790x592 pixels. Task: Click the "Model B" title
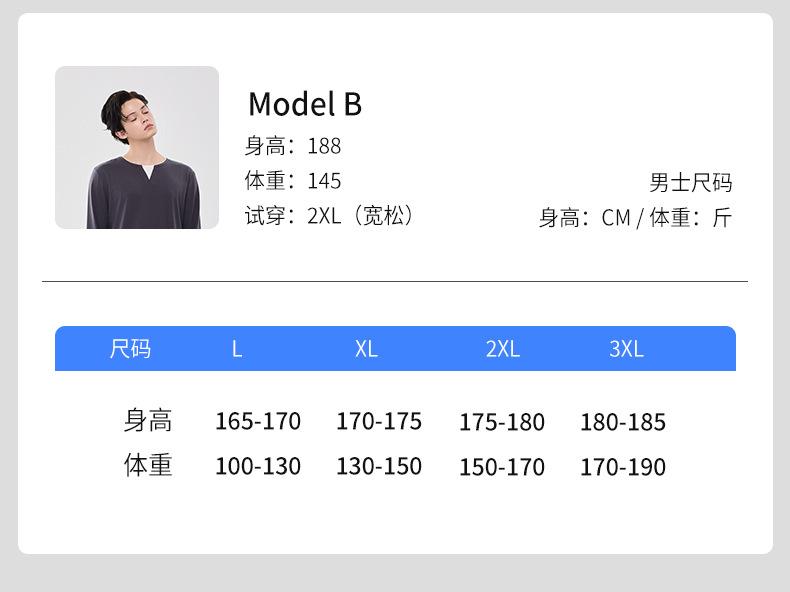(x=304, y=104)
